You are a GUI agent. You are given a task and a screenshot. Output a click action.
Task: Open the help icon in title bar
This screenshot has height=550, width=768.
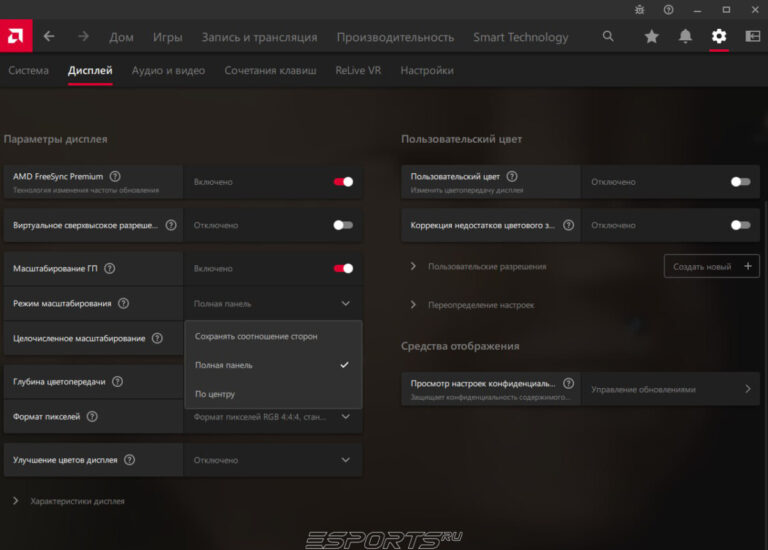669,10
